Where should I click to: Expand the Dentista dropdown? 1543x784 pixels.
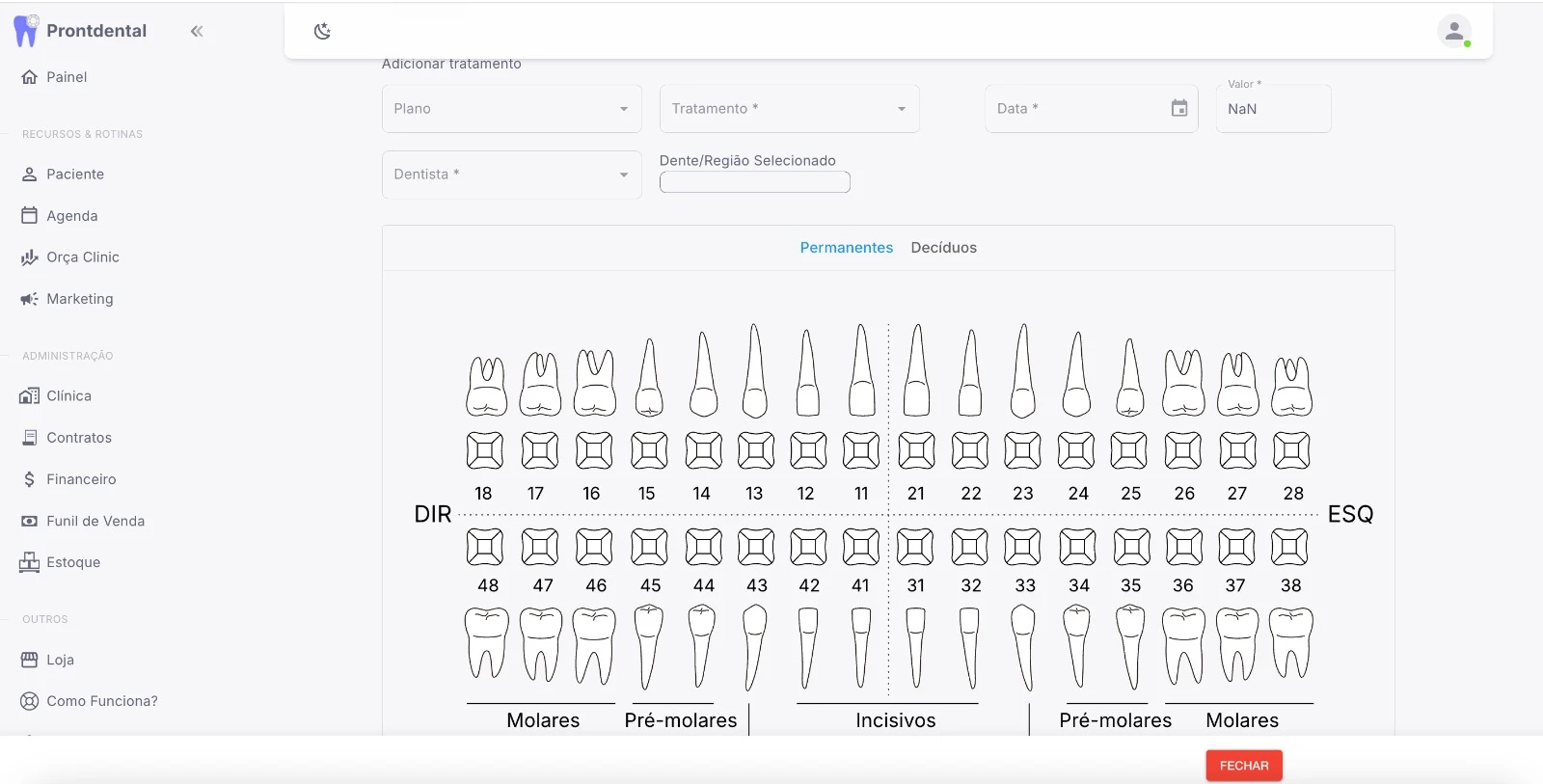pos(512,175)
